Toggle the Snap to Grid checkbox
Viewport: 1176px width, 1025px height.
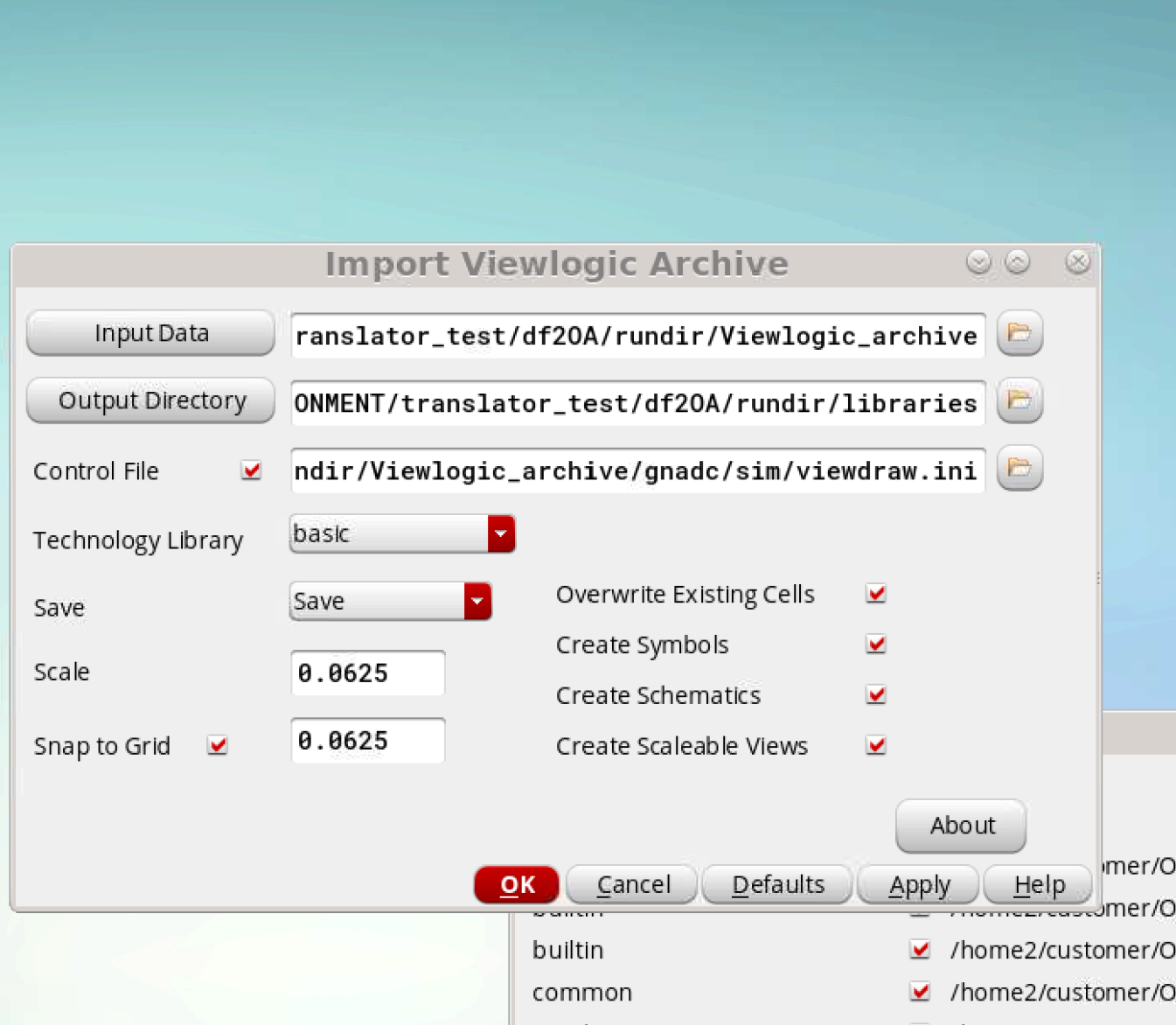tap(218, 745)
